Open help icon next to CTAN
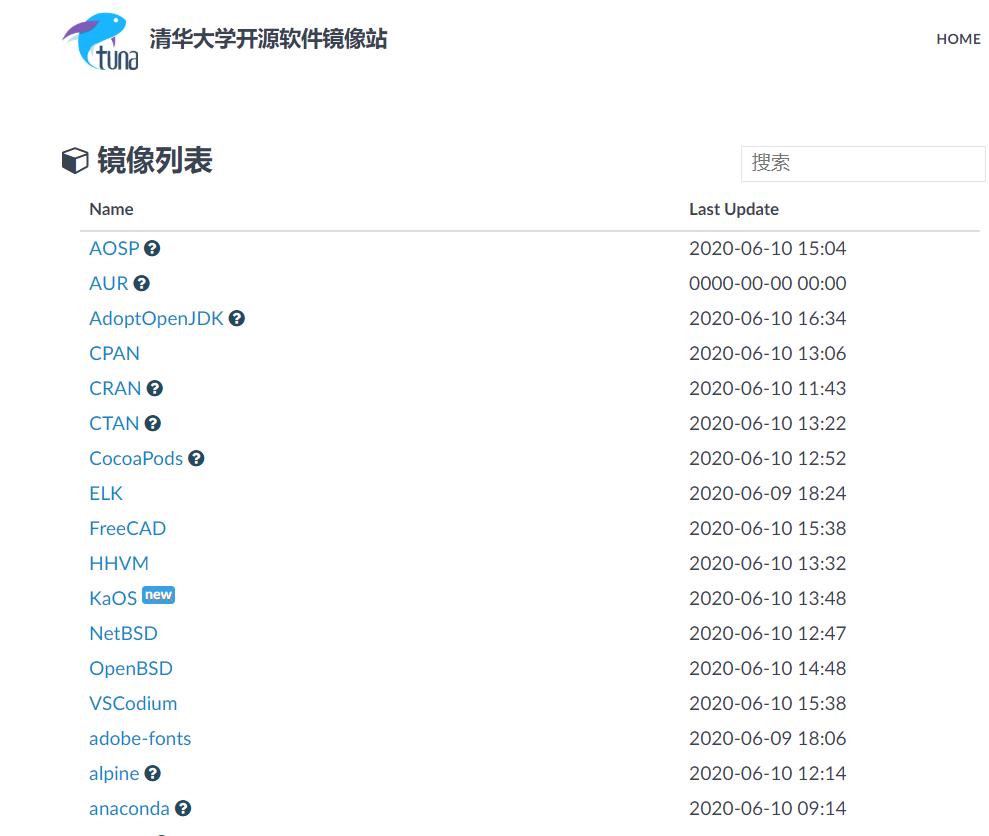Image resolution: width=989 pixels, height=836 pixels. tap(153, 423)
